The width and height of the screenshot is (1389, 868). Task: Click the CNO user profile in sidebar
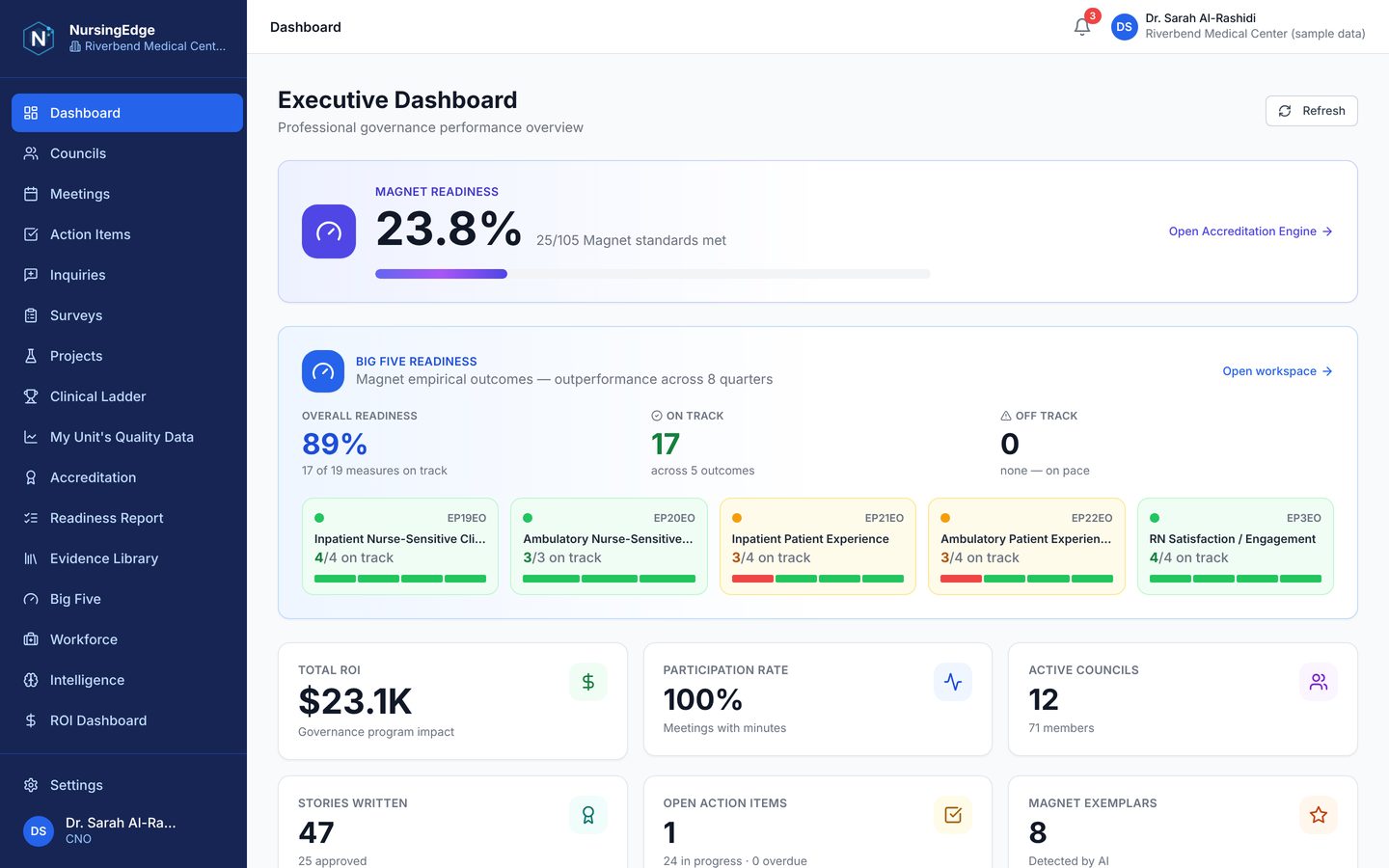[x=123, y=830]
